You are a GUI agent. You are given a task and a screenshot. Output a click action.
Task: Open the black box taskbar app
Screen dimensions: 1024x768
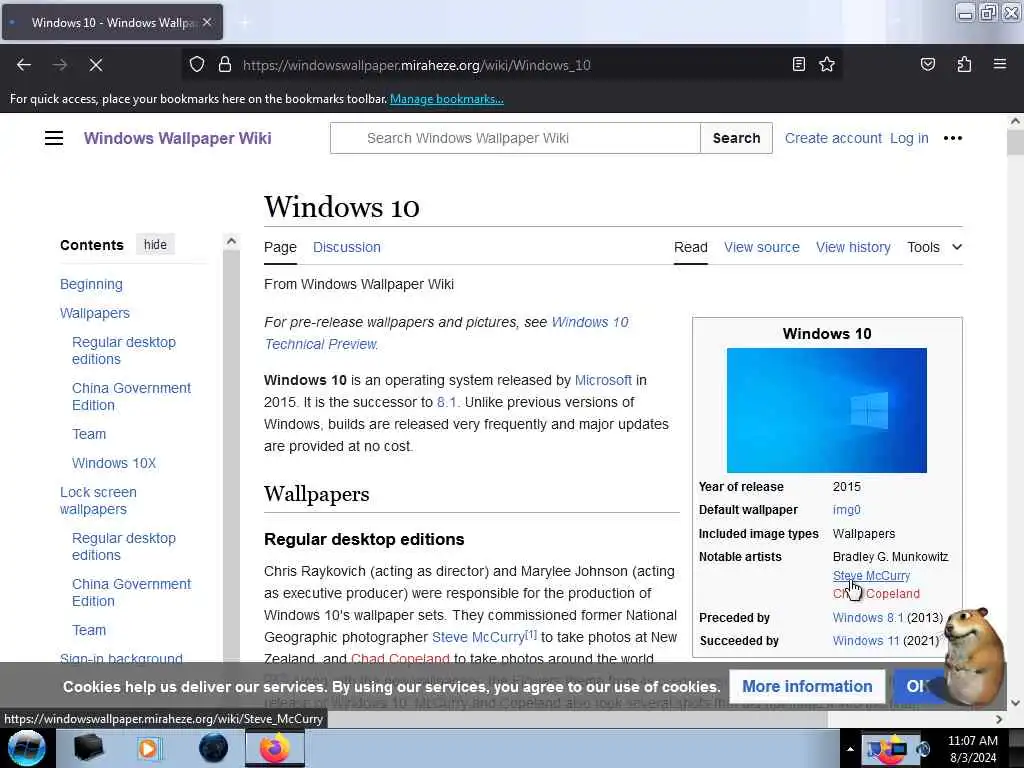pyautogui.click(x=88, y=748)
